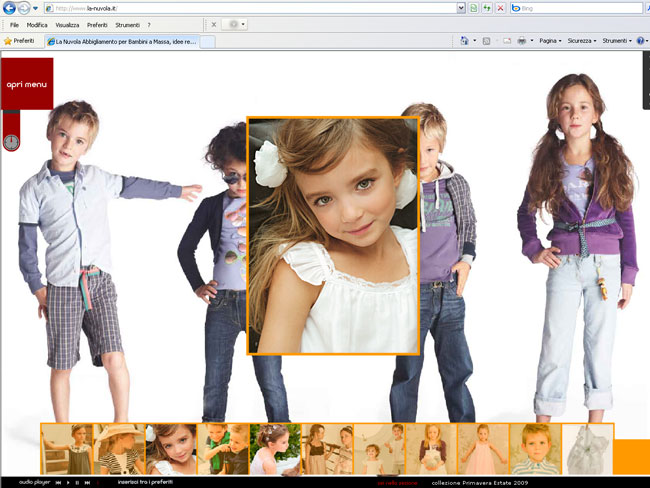This screenshot has height=488, width=650.
Task: Click the Bing search box
Action: coord(576,8)
